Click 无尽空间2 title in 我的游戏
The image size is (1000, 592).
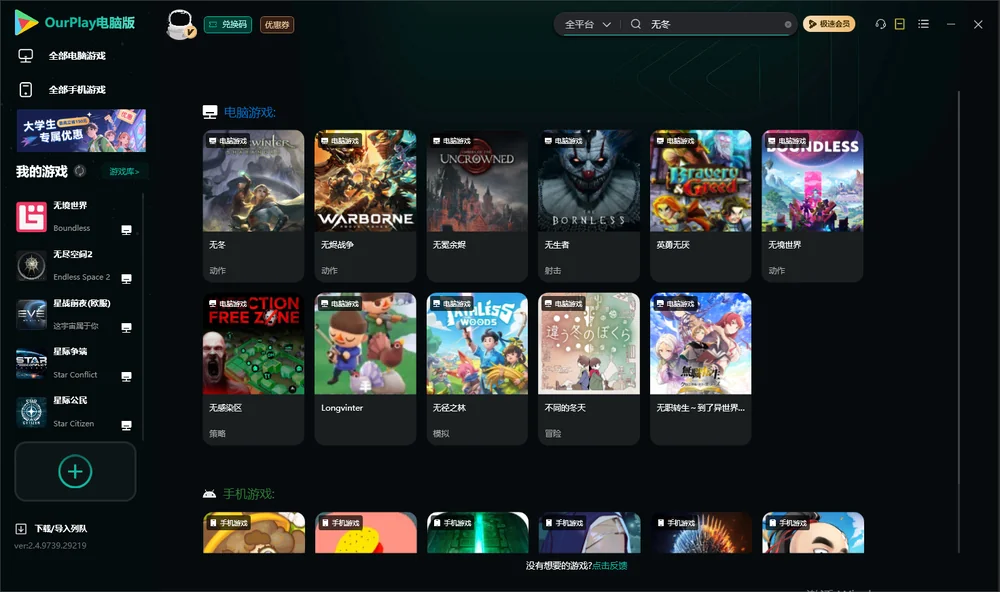point(73,255)
